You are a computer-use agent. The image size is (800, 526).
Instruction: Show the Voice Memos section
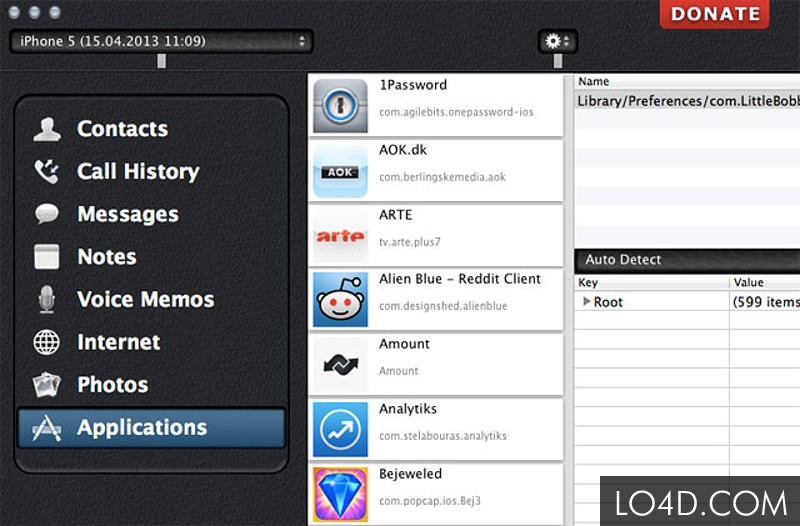click(145, 299)
